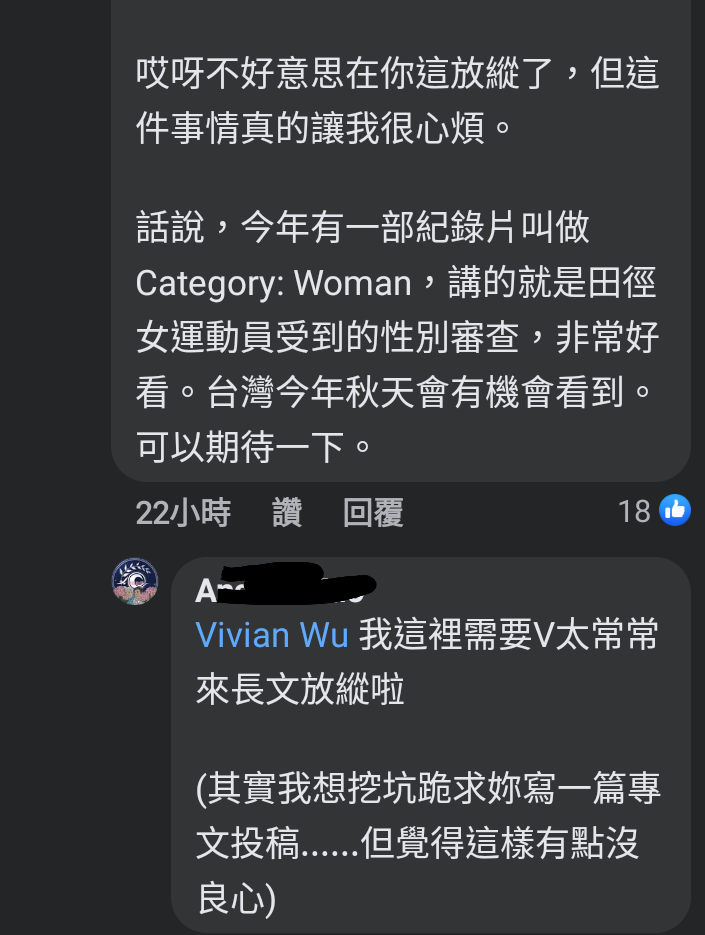The image size is (705, 935).
Task: View the 18 reactions count
Action: coord(634,512)
